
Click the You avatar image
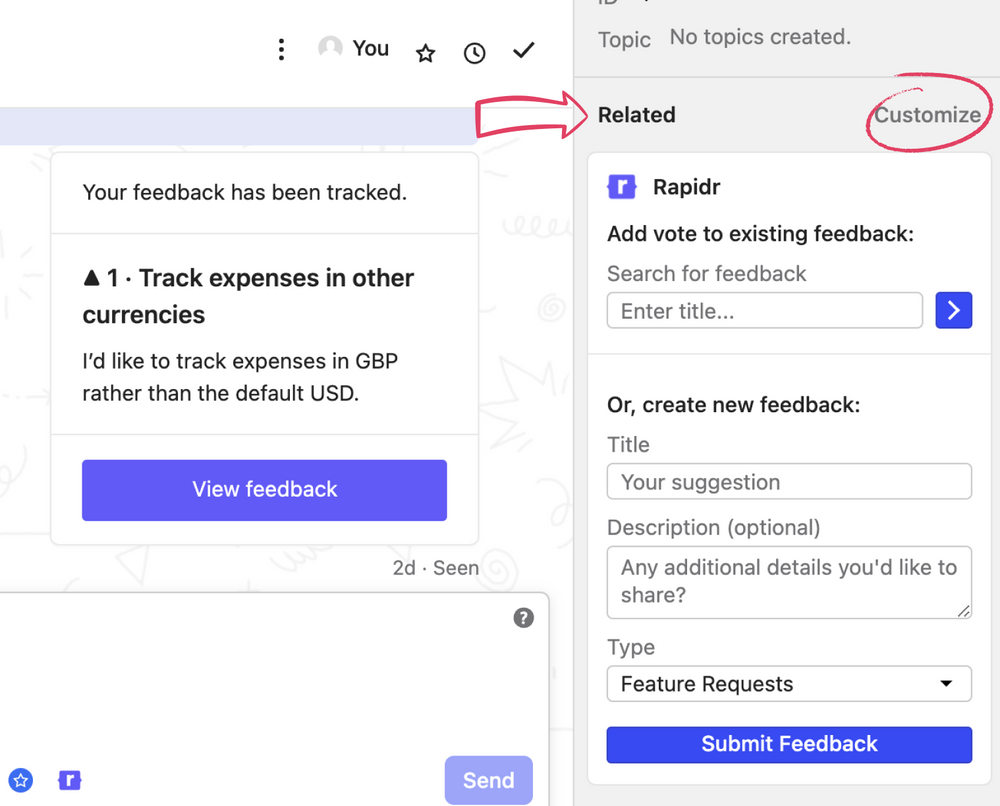click(330, 47)
